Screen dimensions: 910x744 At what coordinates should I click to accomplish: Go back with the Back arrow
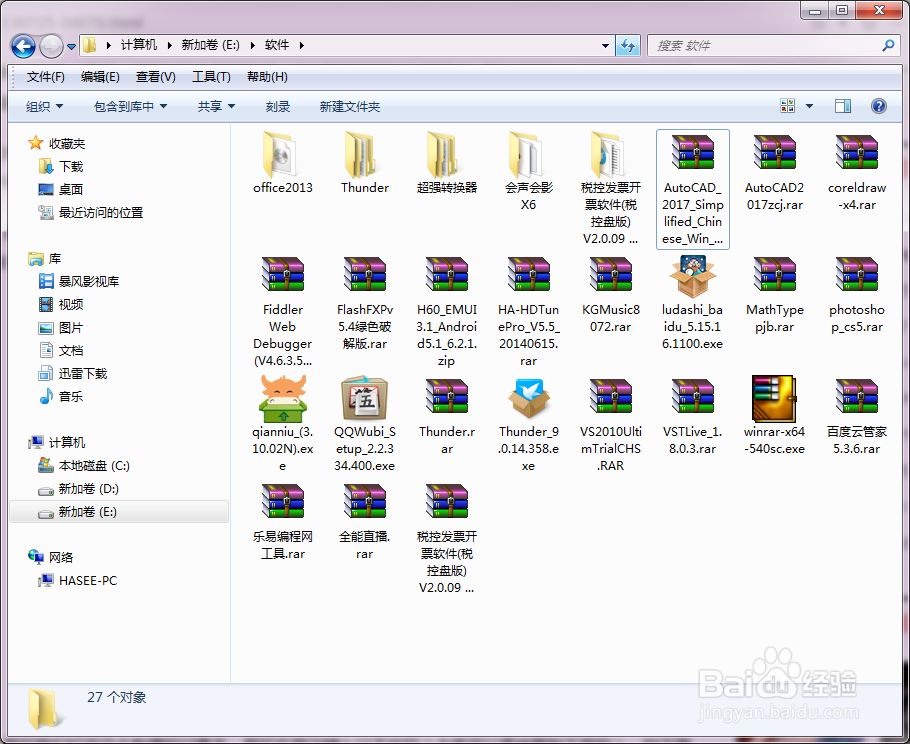23,46
